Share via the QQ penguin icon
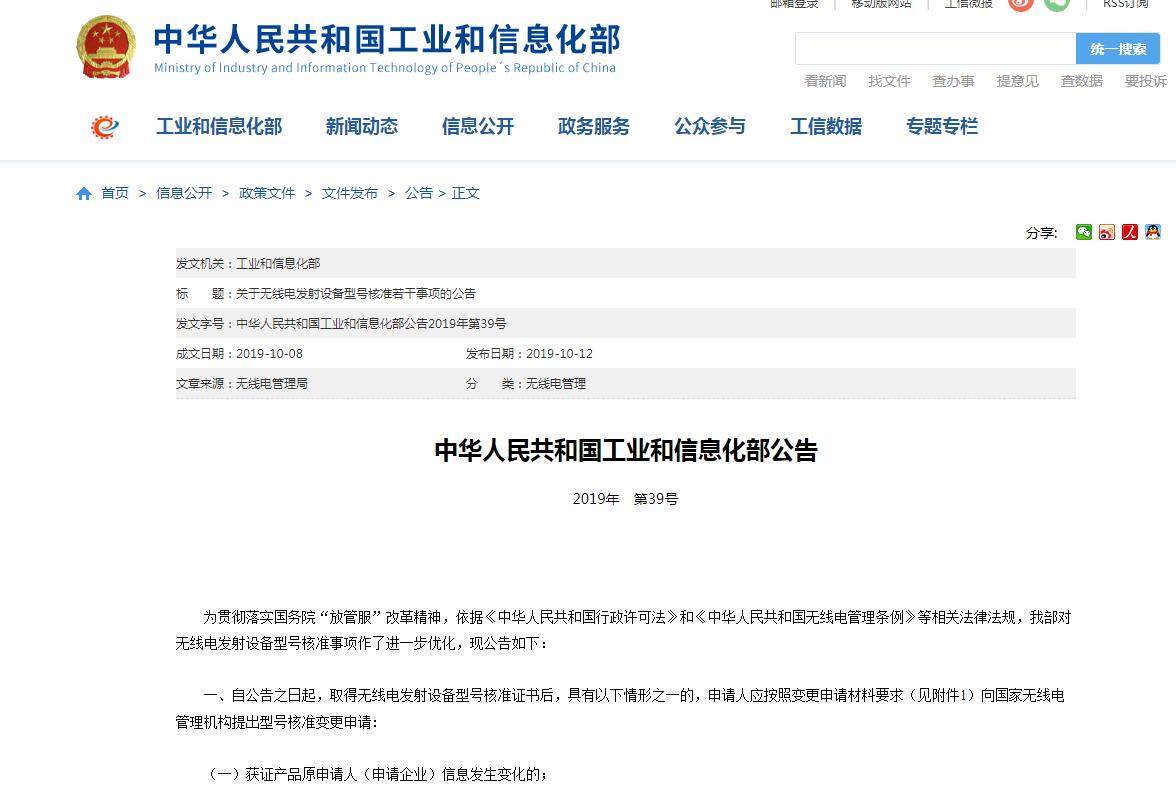The width and height of the screenshot is (1176, 799). tap(1153, 232)
